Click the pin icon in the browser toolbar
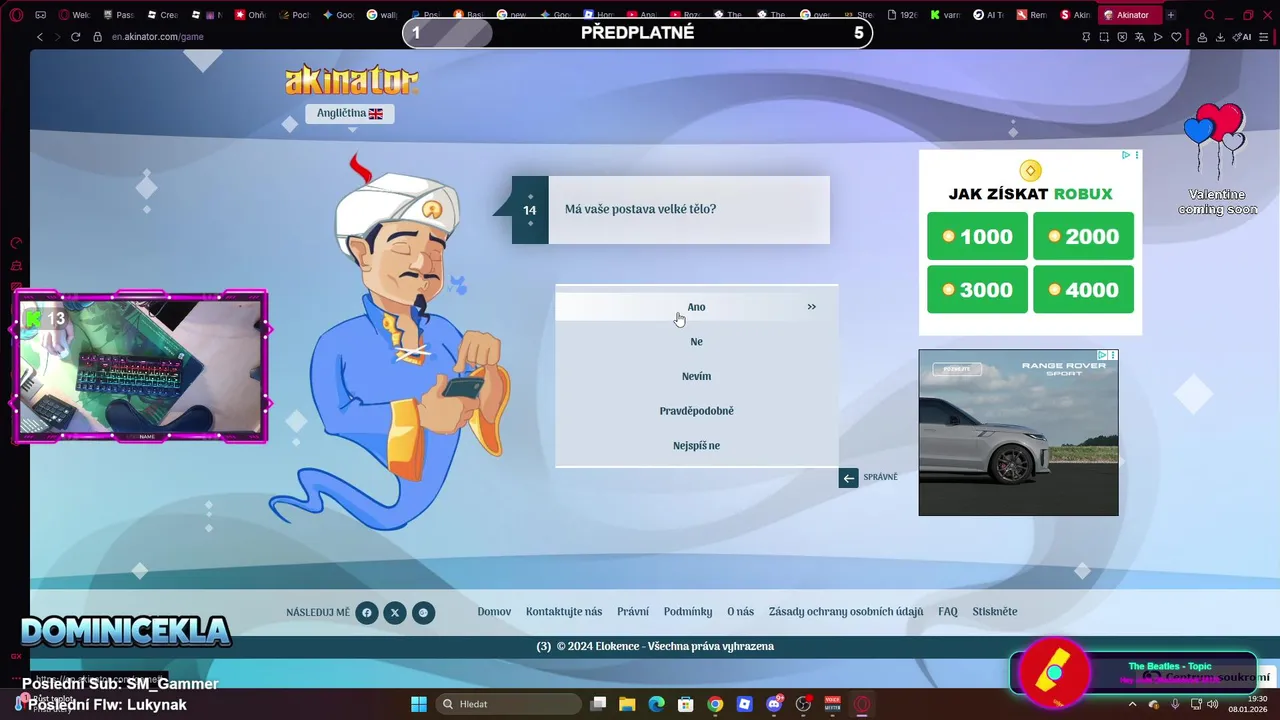The height and width of the screenshot is (720, 1280). (1086, 37)
